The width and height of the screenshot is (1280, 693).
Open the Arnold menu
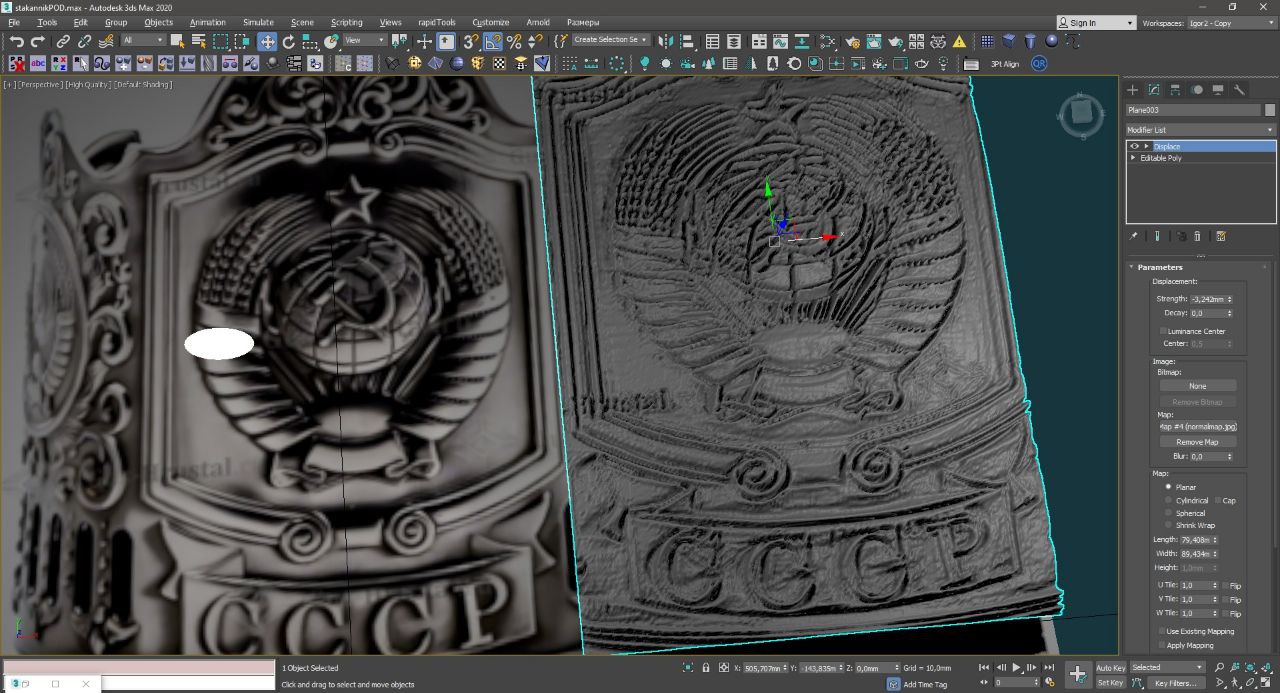point(538,22)
